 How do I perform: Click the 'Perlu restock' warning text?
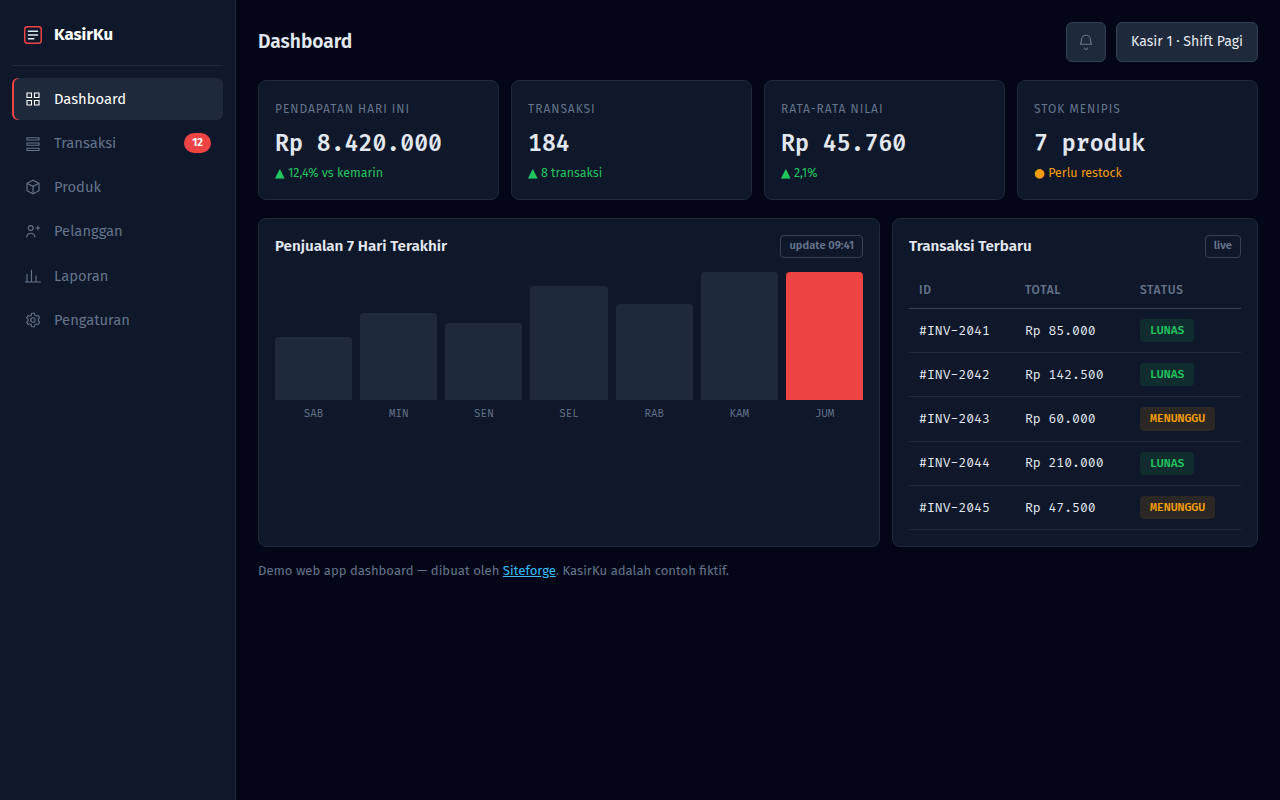pos(1085,173)
